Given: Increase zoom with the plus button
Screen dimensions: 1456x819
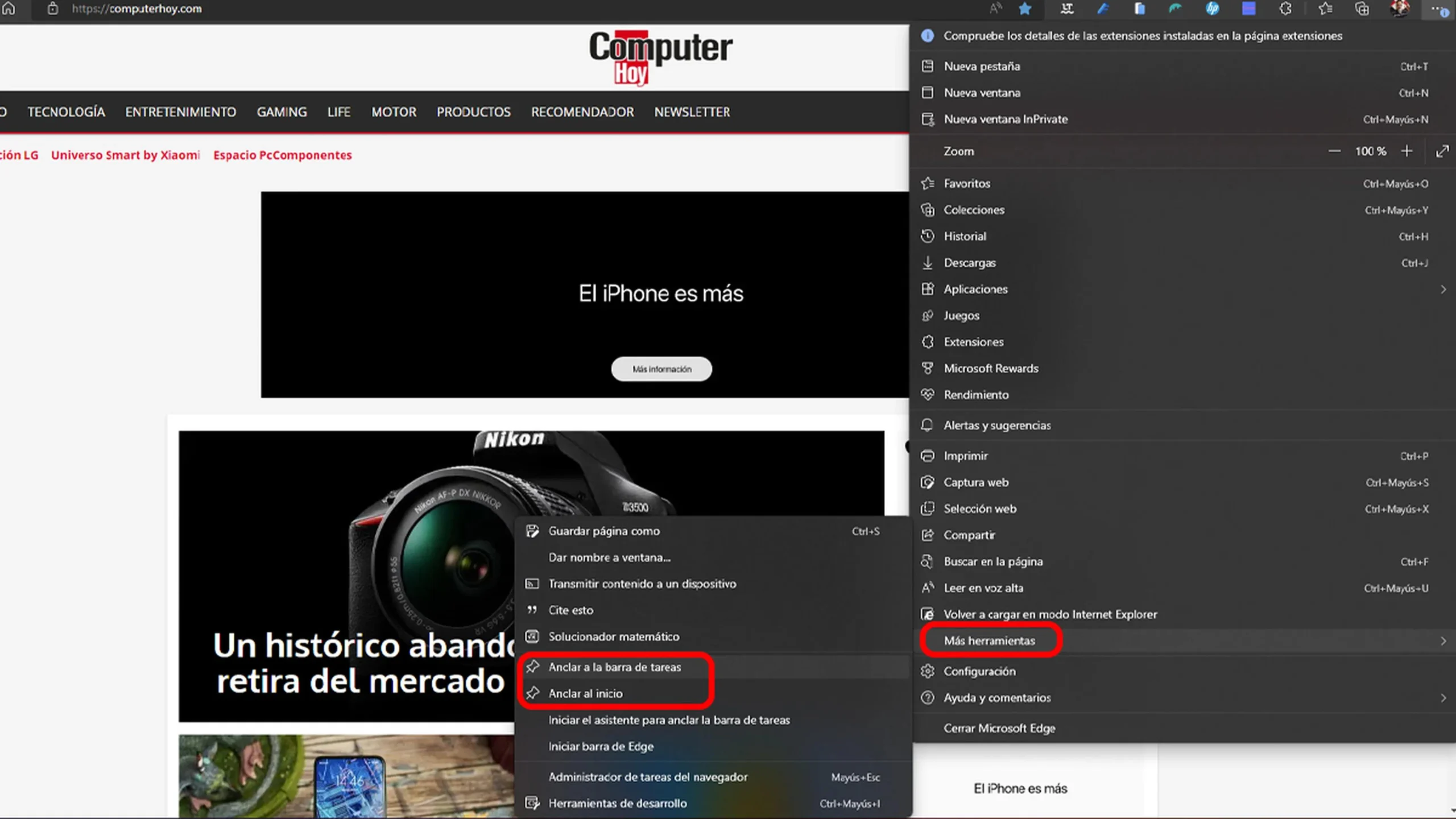Looking at the screenshot, I should pos(1407,151).
